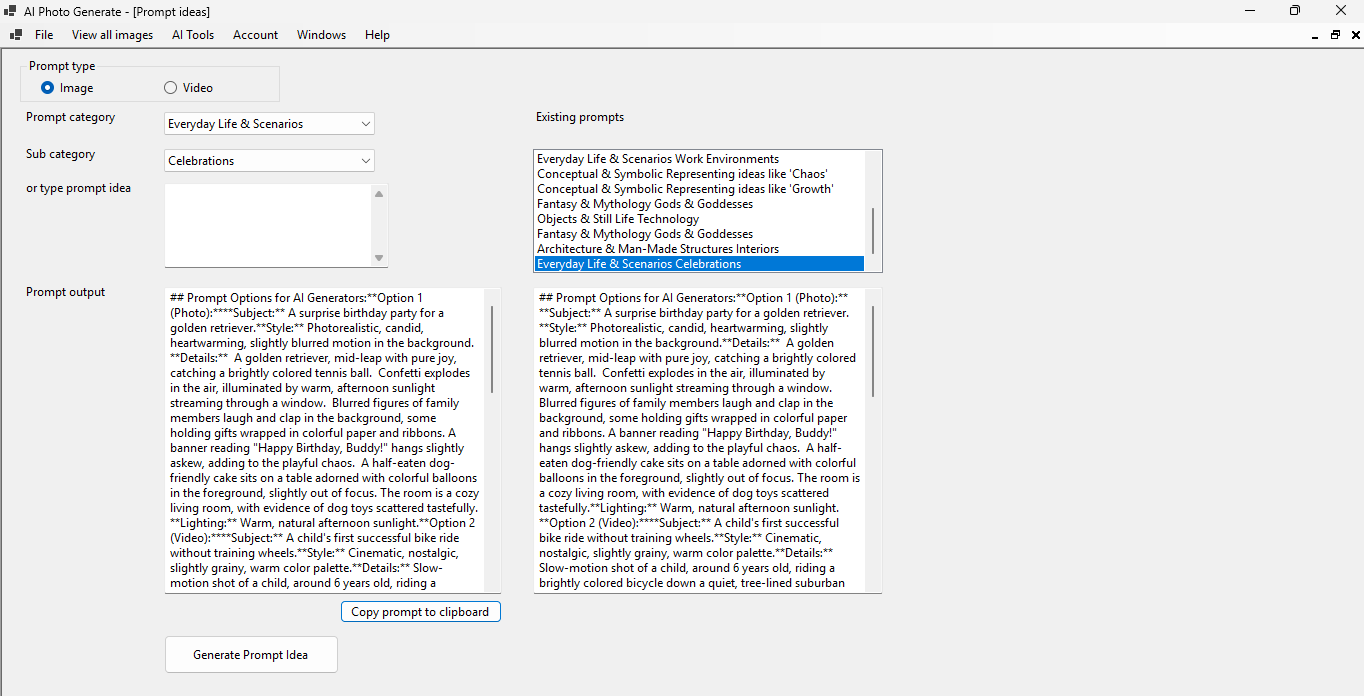Click the Existing prompts list scrollbar
This screenshot has width=1364, height=696.
(873, 230)
